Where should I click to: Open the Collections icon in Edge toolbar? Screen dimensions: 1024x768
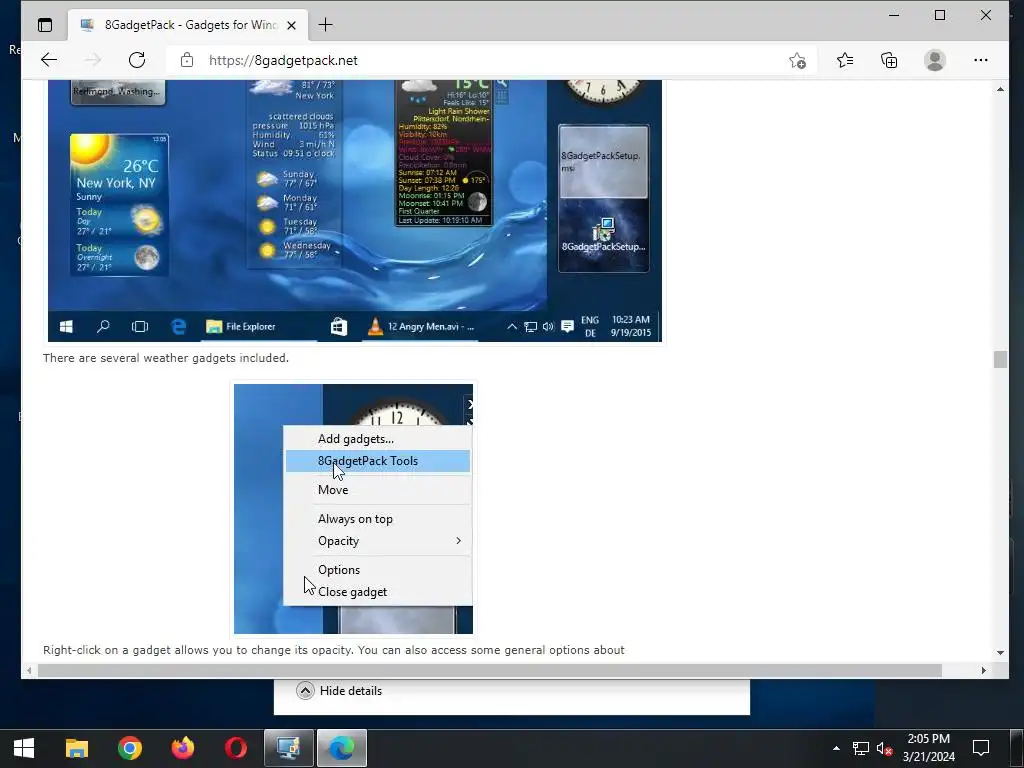889,60
